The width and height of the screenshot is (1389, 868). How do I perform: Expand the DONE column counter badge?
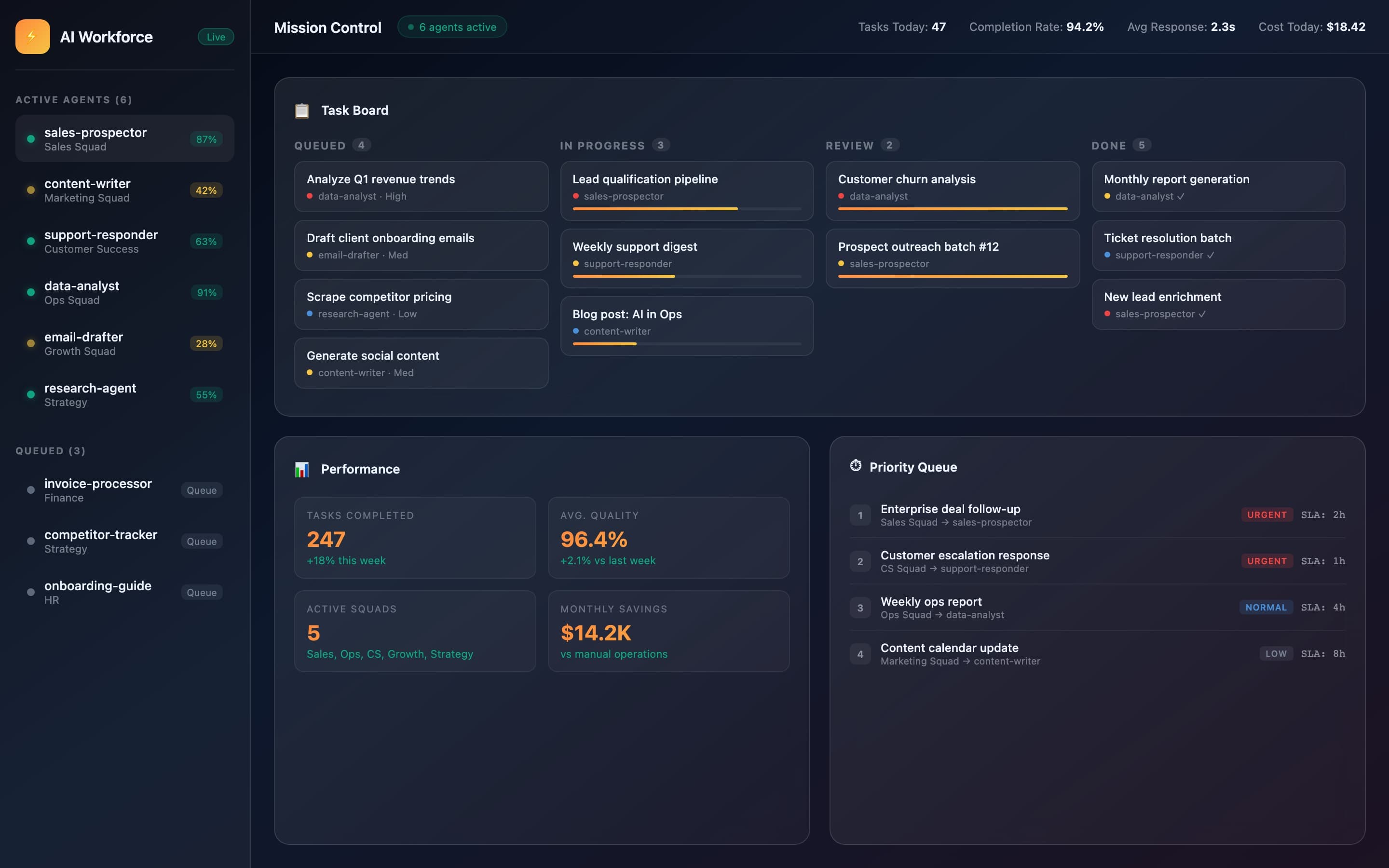click(1142, 145)
